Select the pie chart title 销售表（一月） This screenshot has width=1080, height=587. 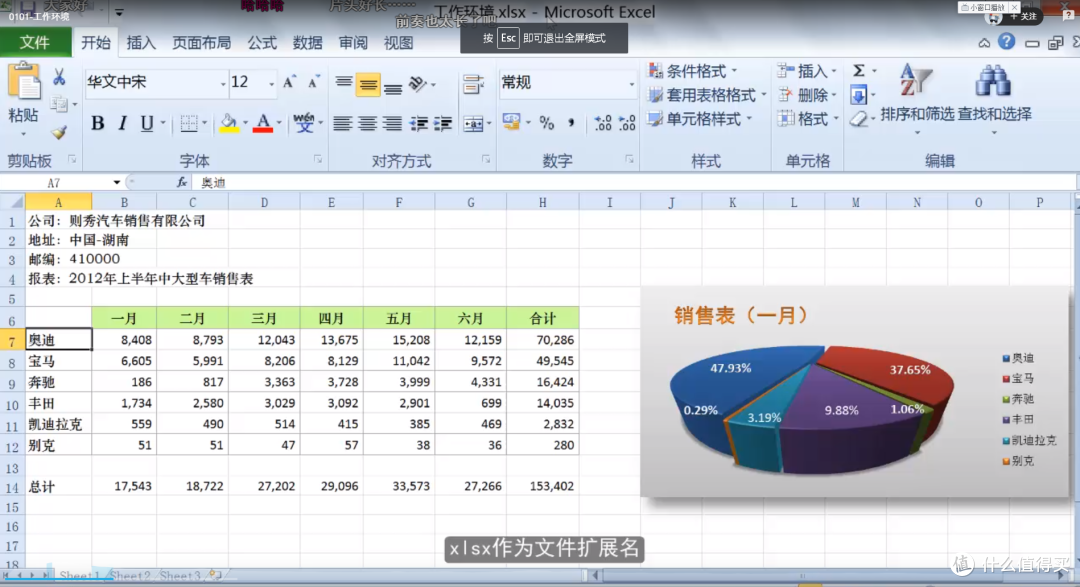click(x=740, y=316)
